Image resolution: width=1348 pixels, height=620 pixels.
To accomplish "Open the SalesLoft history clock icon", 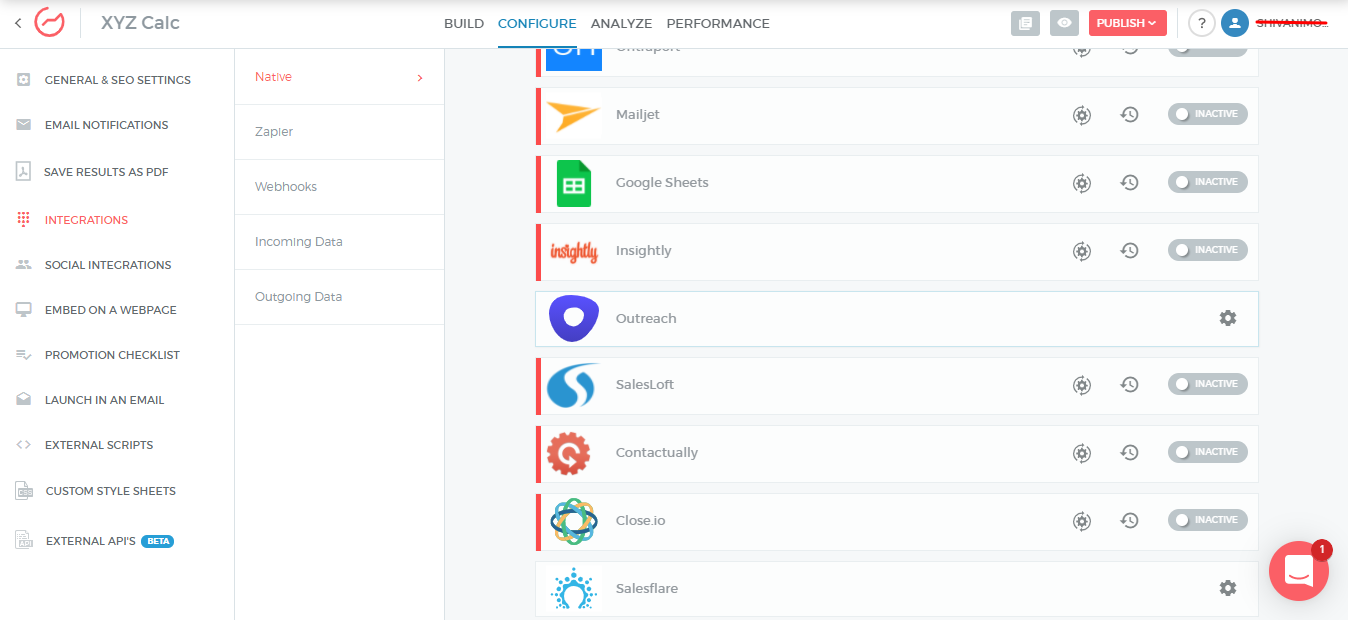I will click(1129, 385).
